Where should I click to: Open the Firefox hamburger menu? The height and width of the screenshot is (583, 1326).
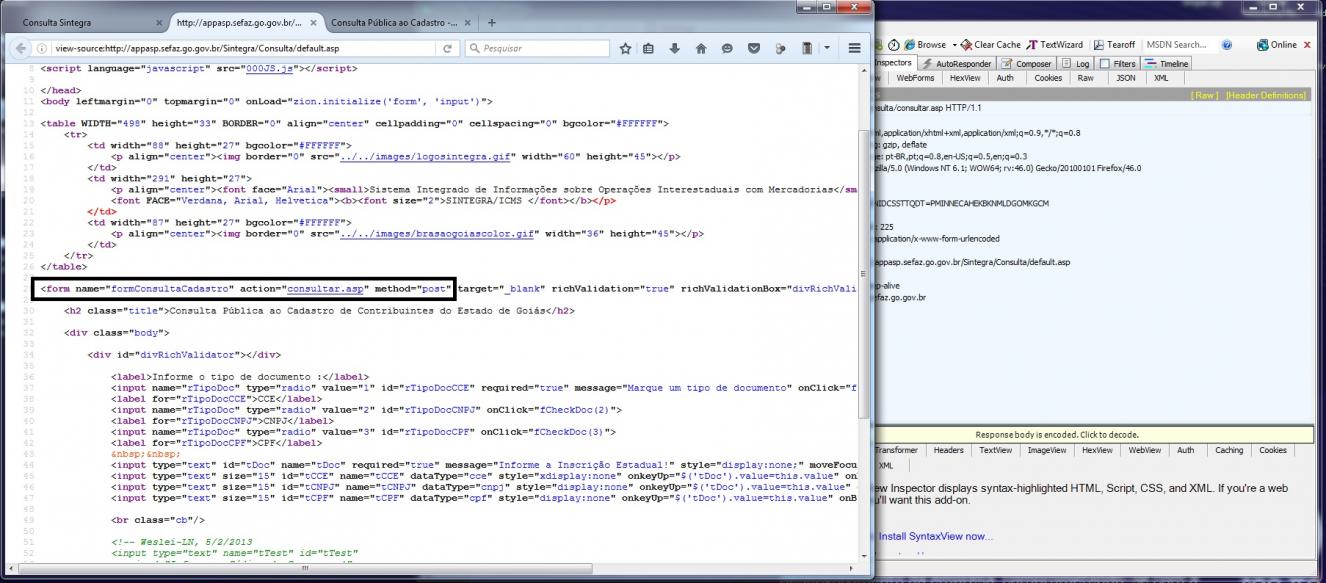click(x=854, y=48)
